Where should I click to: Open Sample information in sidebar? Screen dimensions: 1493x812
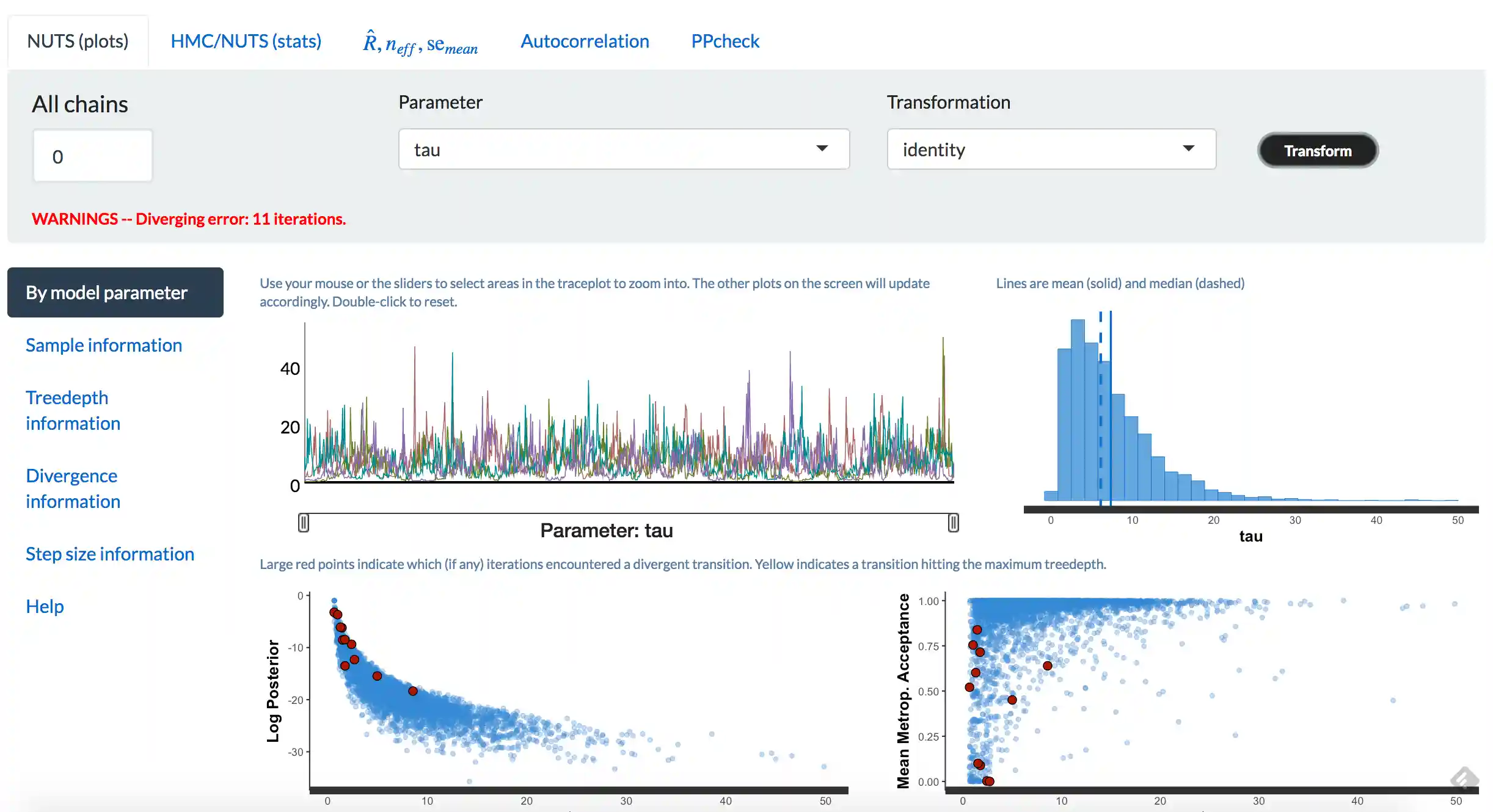point(104,345)
